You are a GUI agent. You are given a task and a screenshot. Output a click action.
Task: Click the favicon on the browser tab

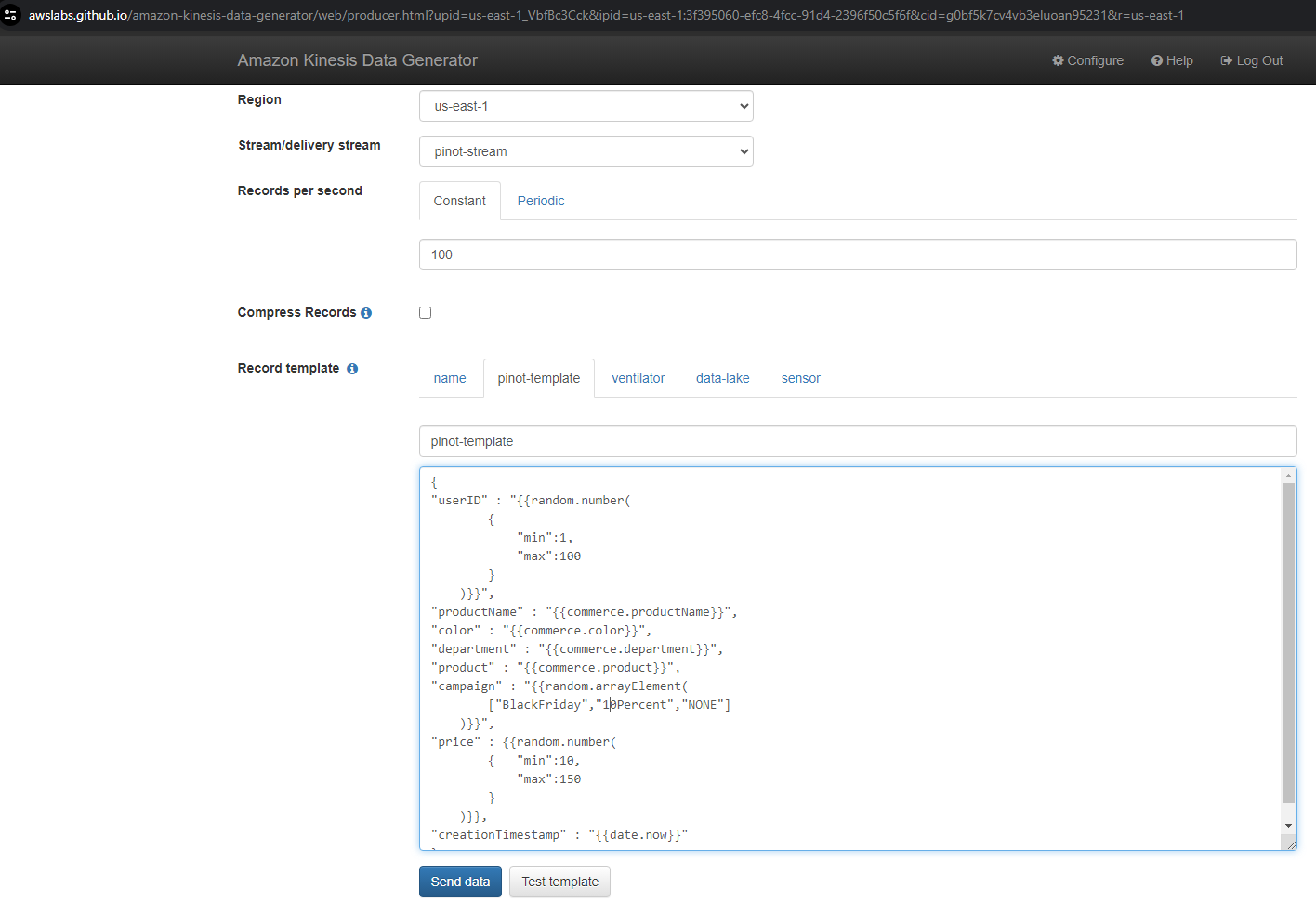click(x=12, y=15)
